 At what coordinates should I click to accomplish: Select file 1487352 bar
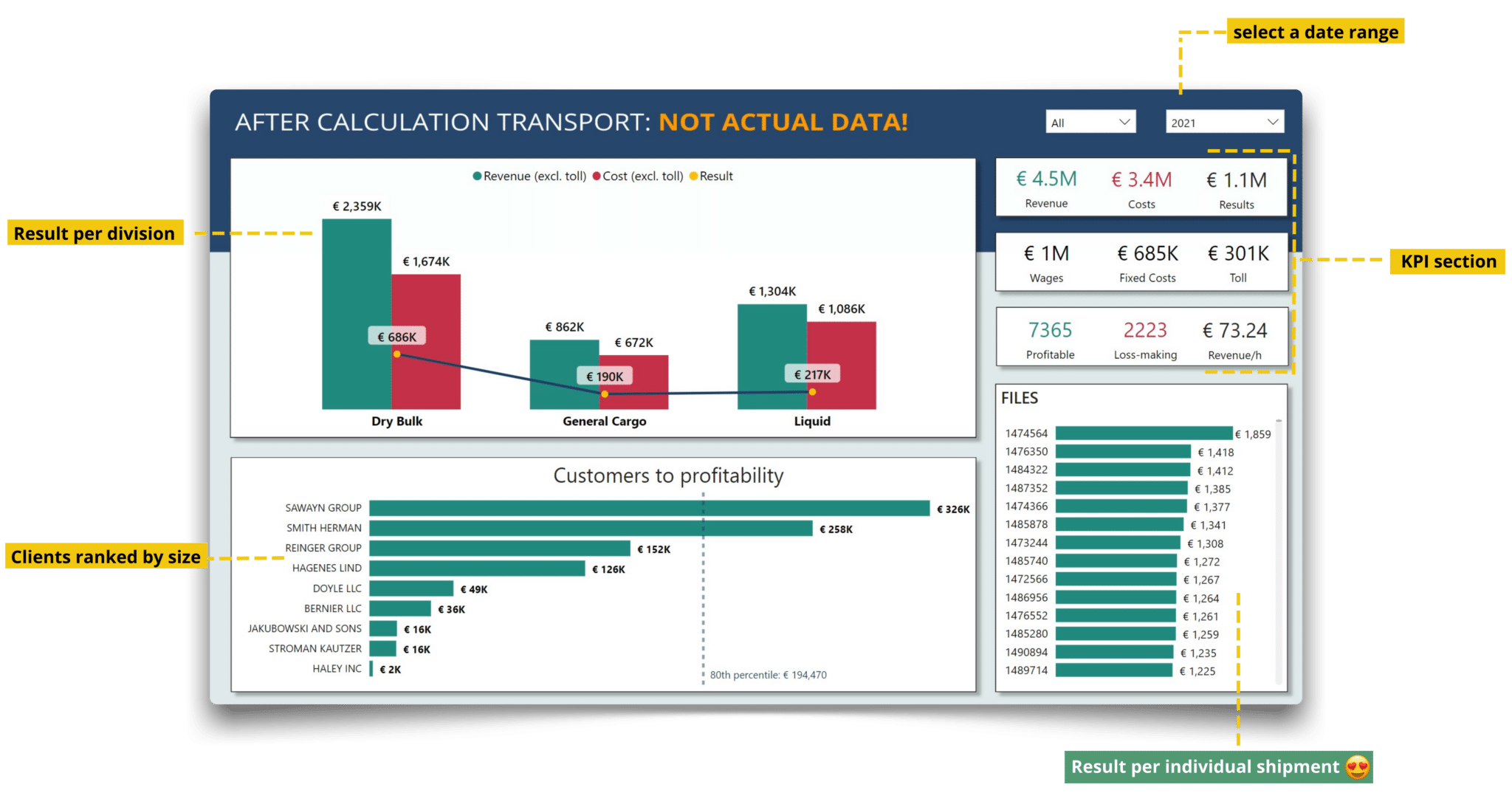pos(1121,488)
